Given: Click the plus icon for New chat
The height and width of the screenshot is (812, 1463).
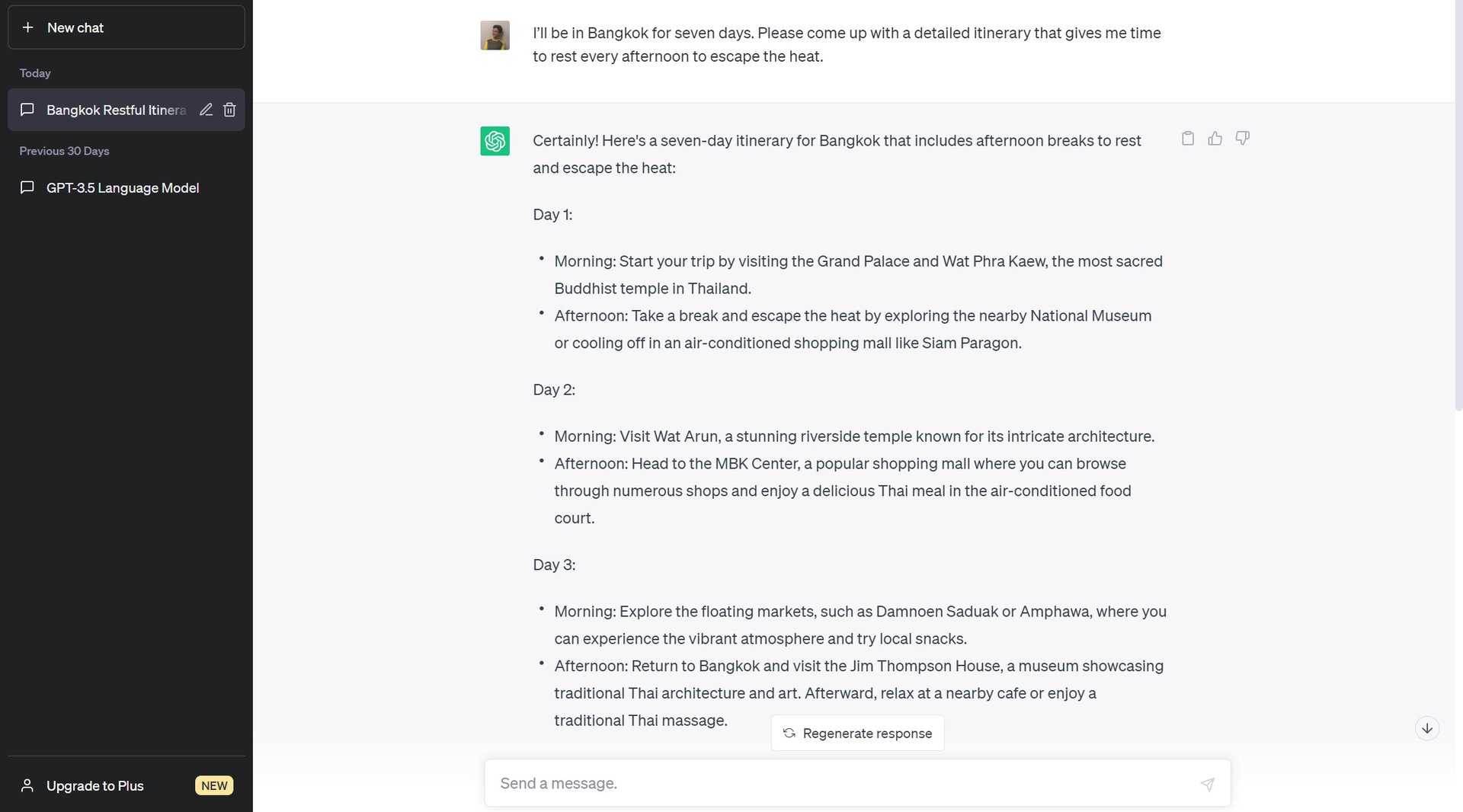Looking at the screenshot, I should [x=28, y=27].
